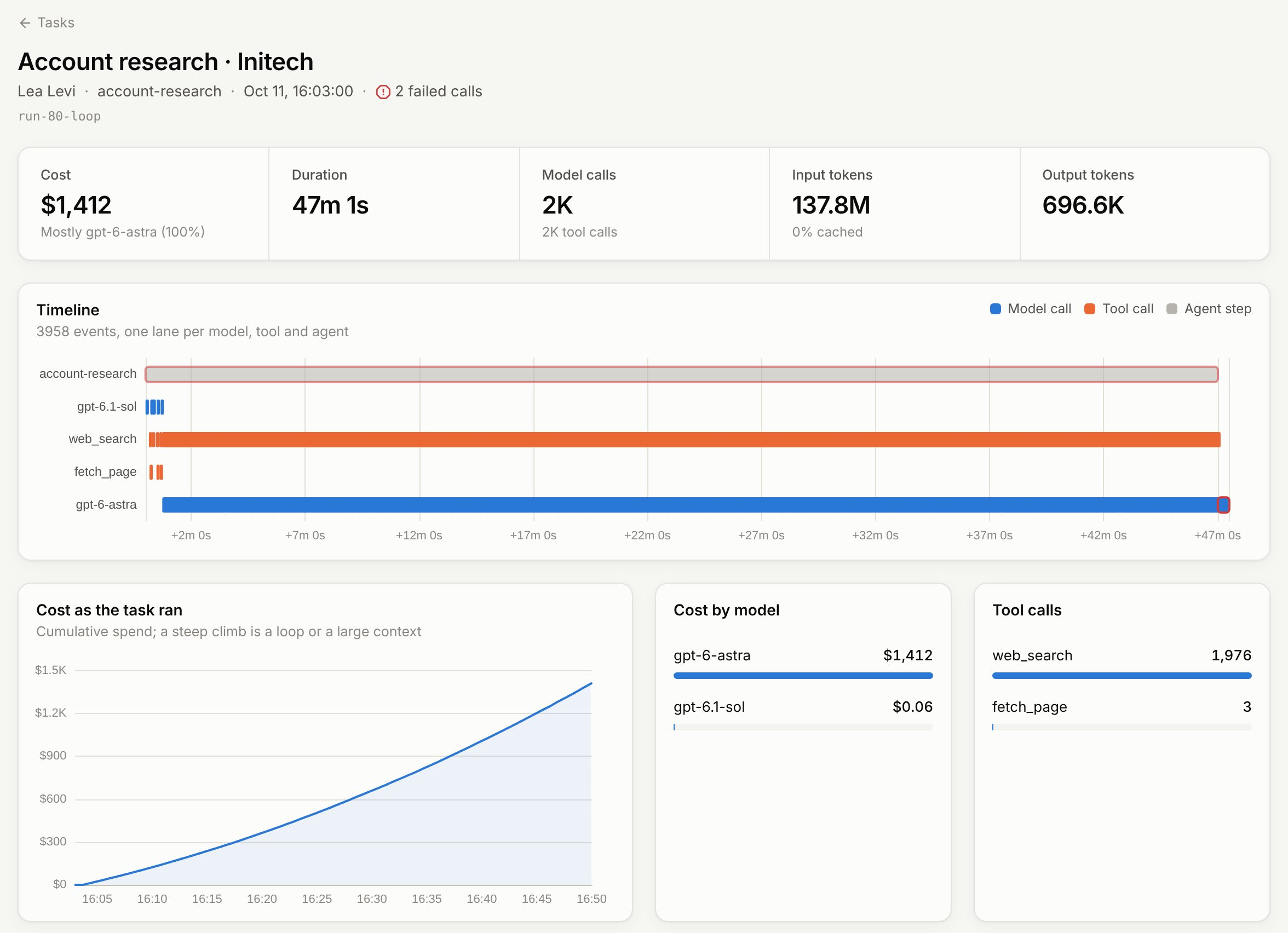Click the Mostly gpt-6-astra (100%) note
This screenshot has height=933, width=1288.
pyautogui.click(x=123, y=232)
